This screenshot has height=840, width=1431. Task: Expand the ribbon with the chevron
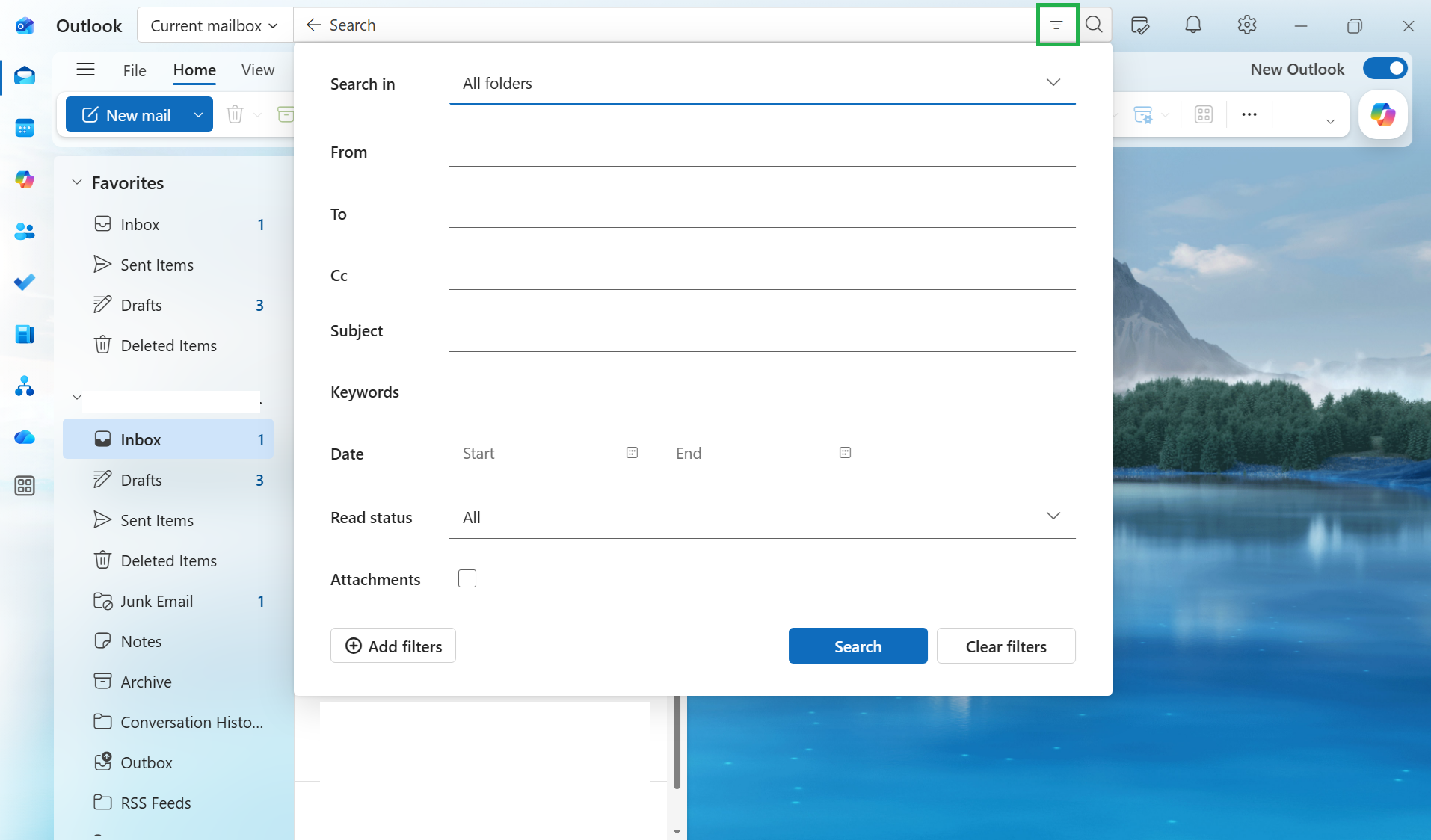1330,122
